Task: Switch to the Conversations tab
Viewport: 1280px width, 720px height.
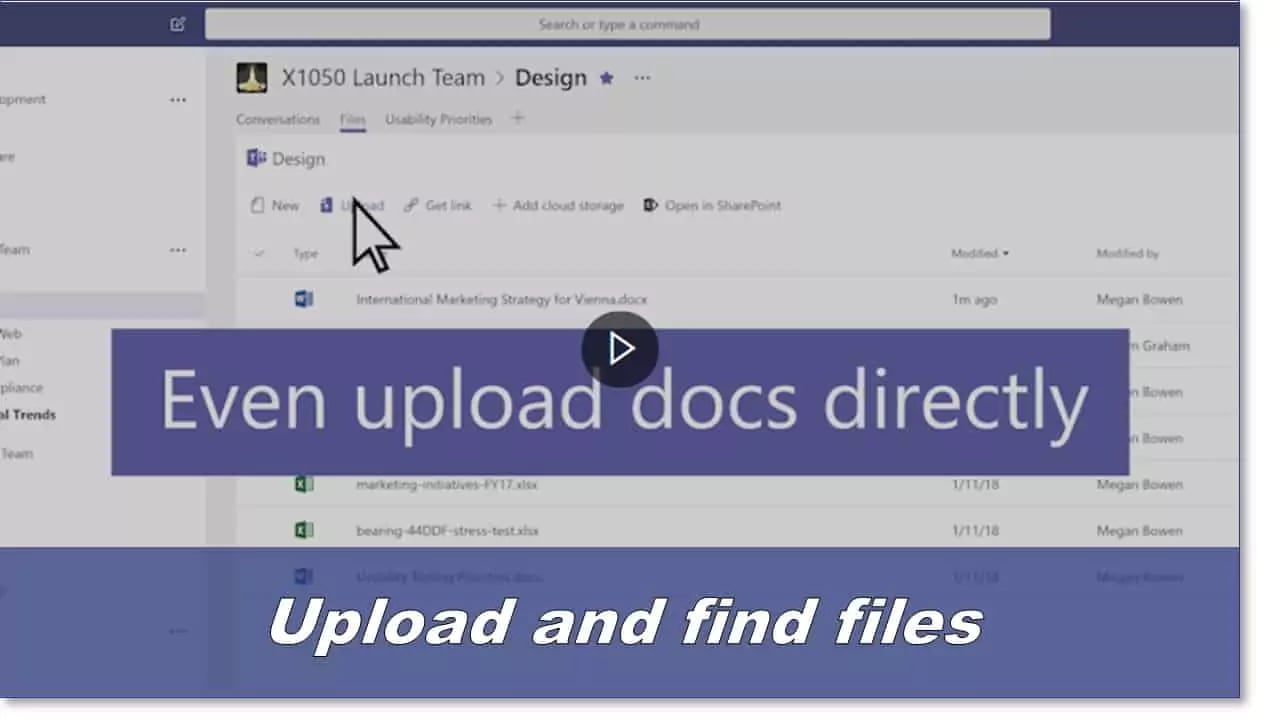Action: pyautogui.click(x=278, y=120)
